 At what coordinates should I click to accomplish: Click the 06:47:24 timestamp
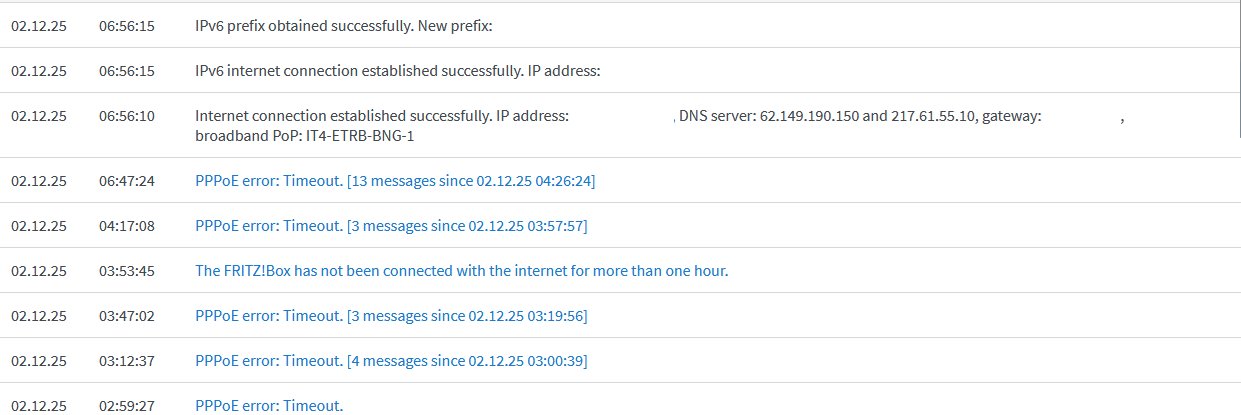pyautogui.click(x=127, y=181)
